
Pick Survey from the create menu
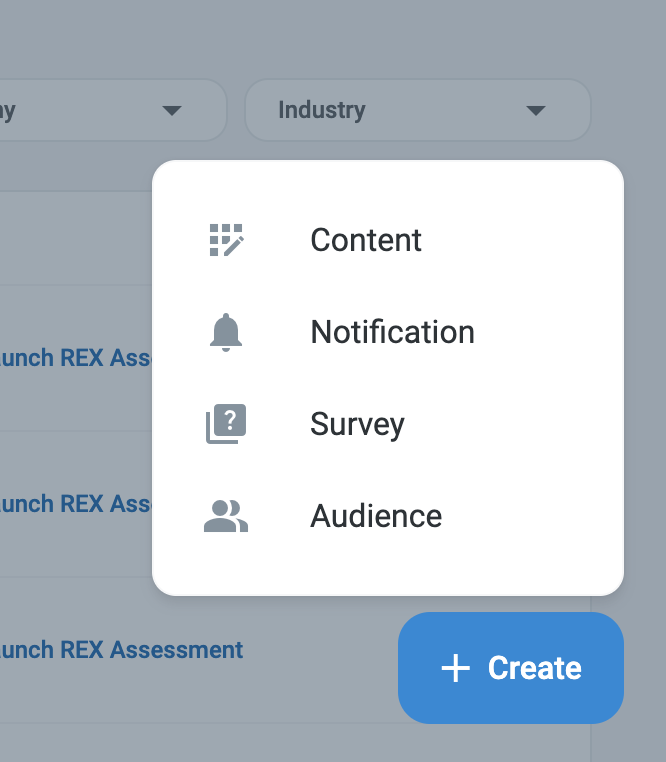[357, 424]
